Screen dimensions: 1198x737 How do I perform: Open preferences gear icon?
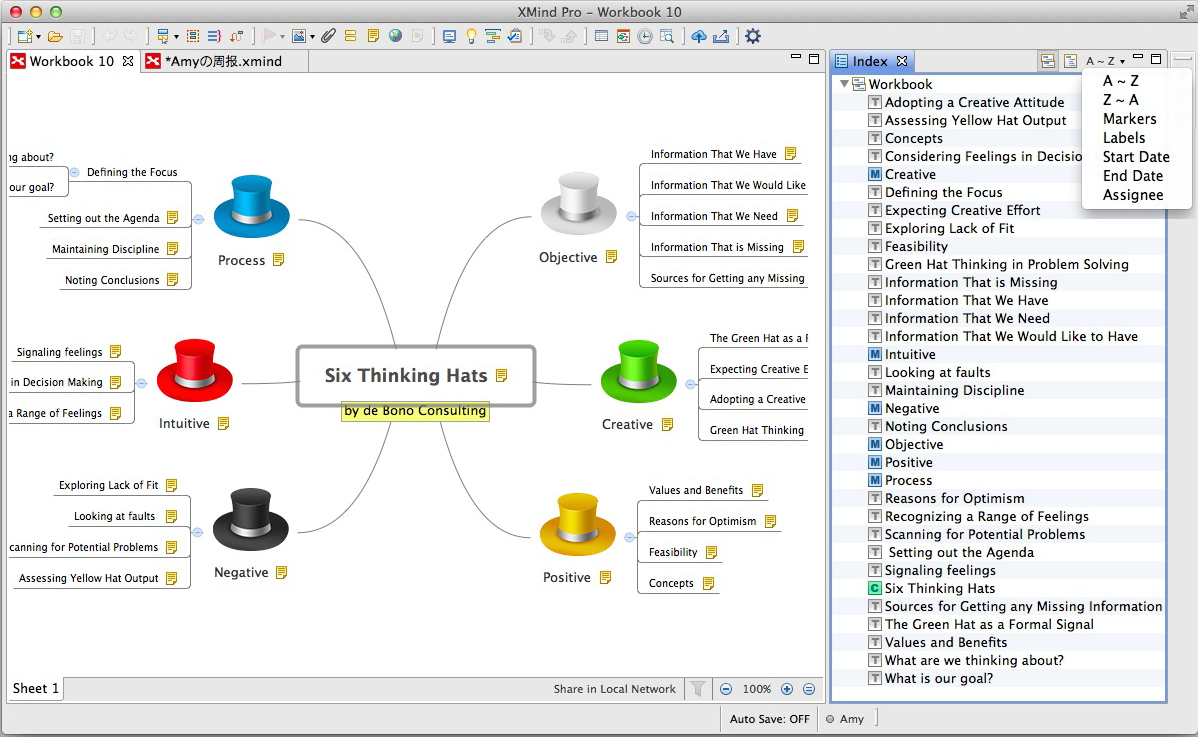coord(753,36)
